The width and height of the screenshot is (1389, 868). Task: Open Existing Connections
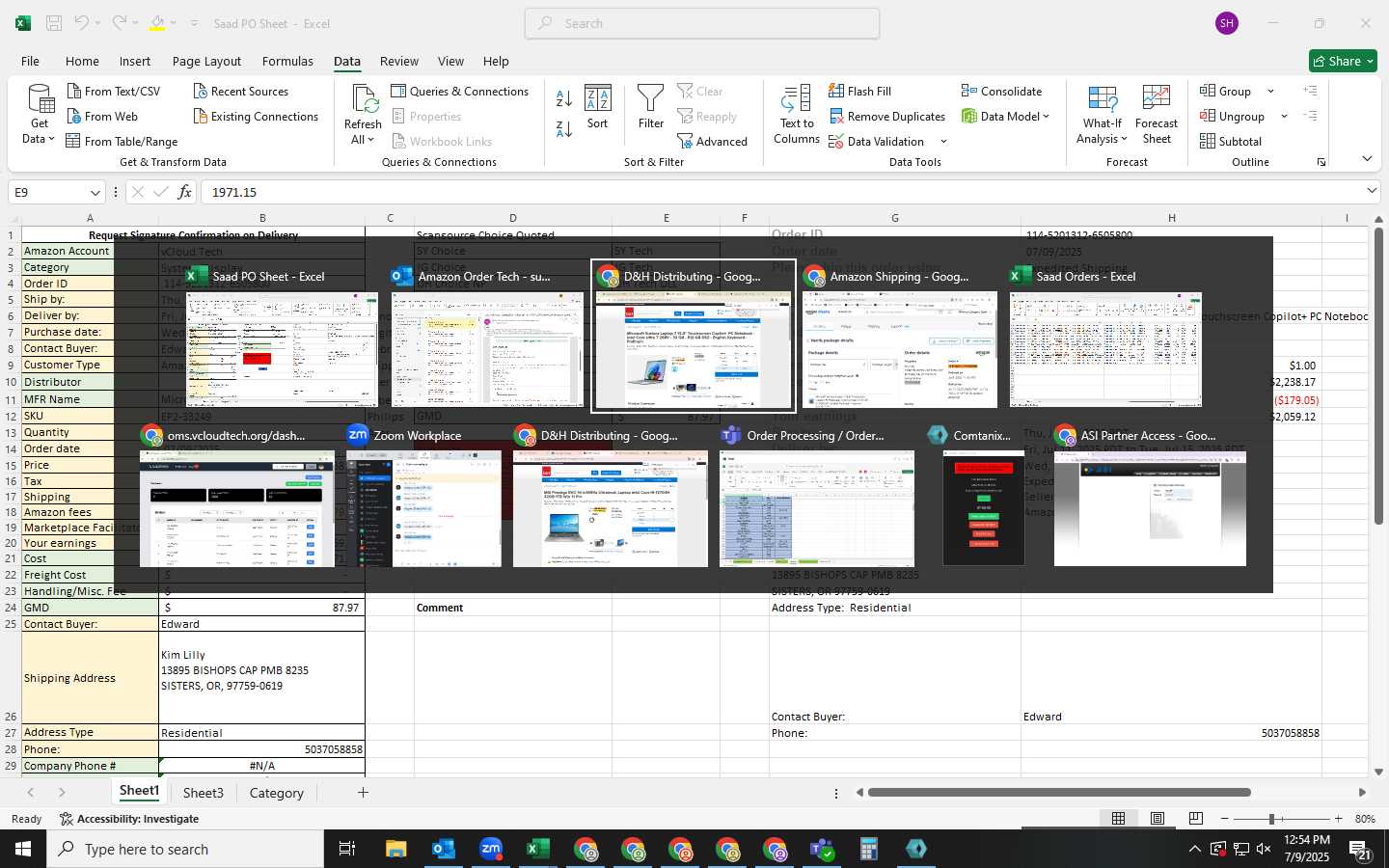pyautogui.click(x=256, y=116)
